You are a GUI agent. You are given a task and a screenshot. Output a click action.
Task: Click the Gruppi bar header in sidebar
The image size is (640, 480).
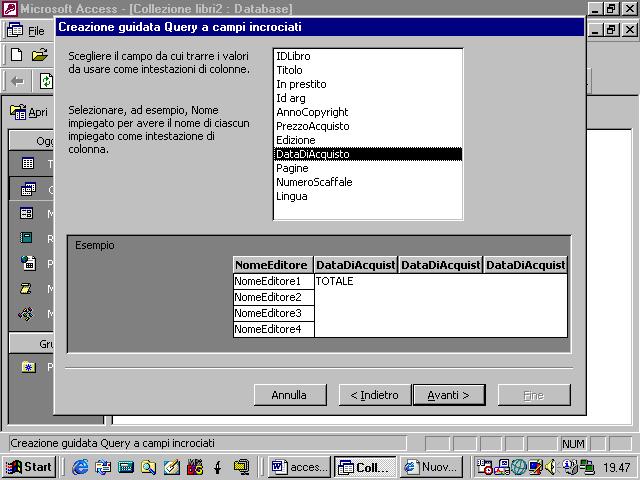point(31,344)
